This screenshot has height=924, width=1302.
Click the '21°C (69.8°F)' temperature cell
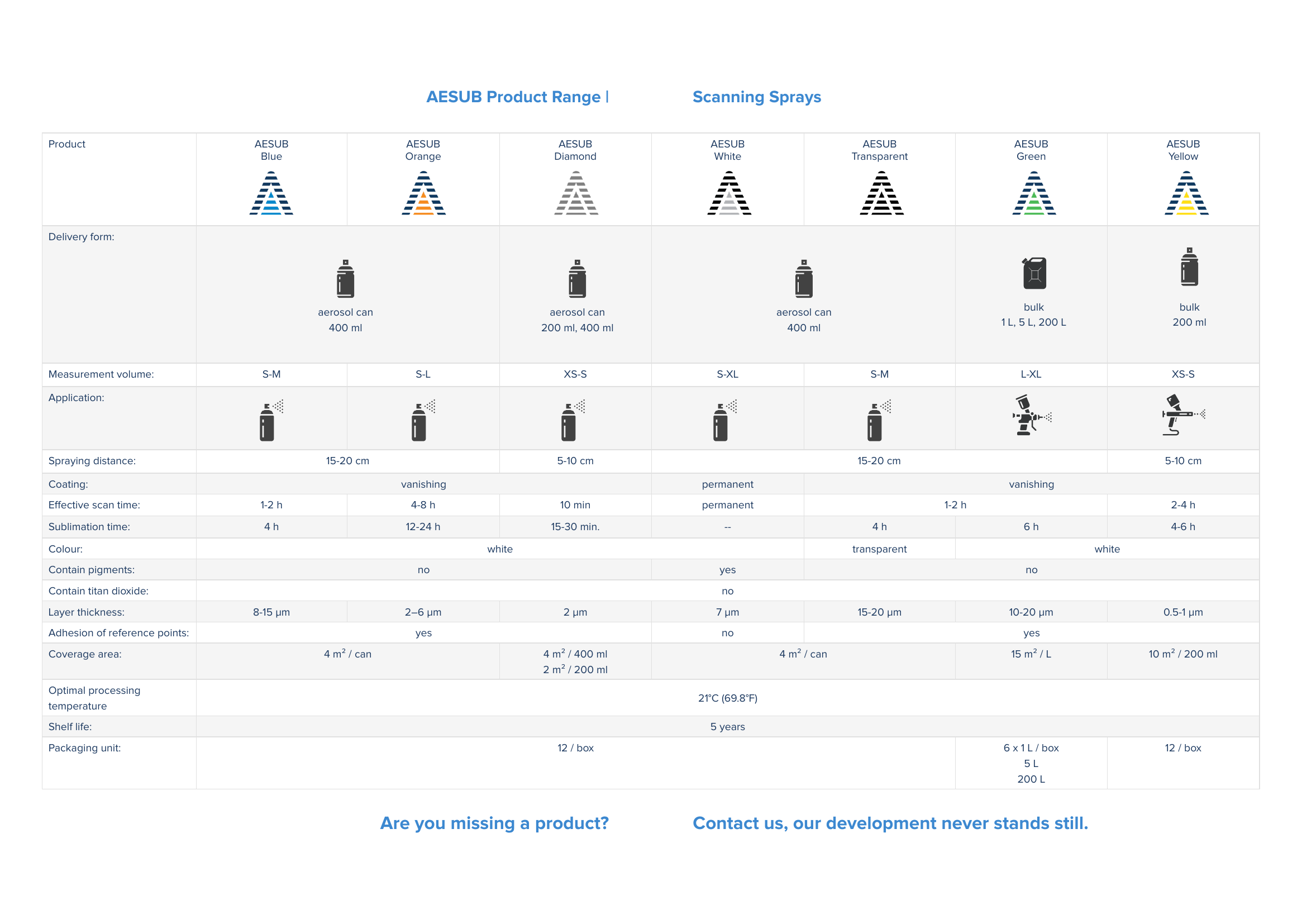click(x=727, y=698)
